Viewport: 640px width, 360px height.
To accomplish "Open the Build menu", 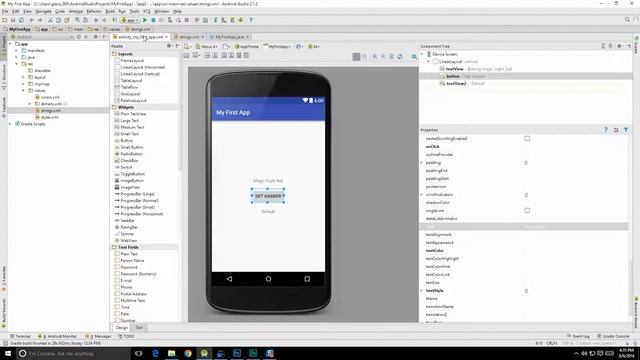I will pos(110,11).
